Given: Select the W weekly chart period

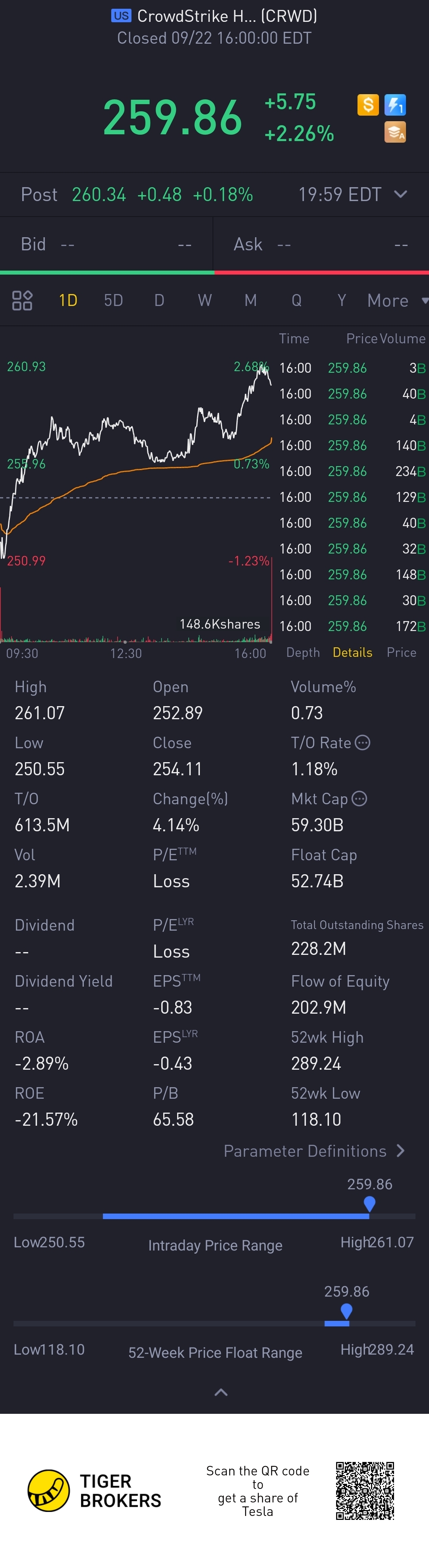Looking at the screenshot, I should click(x=205, y=300).
